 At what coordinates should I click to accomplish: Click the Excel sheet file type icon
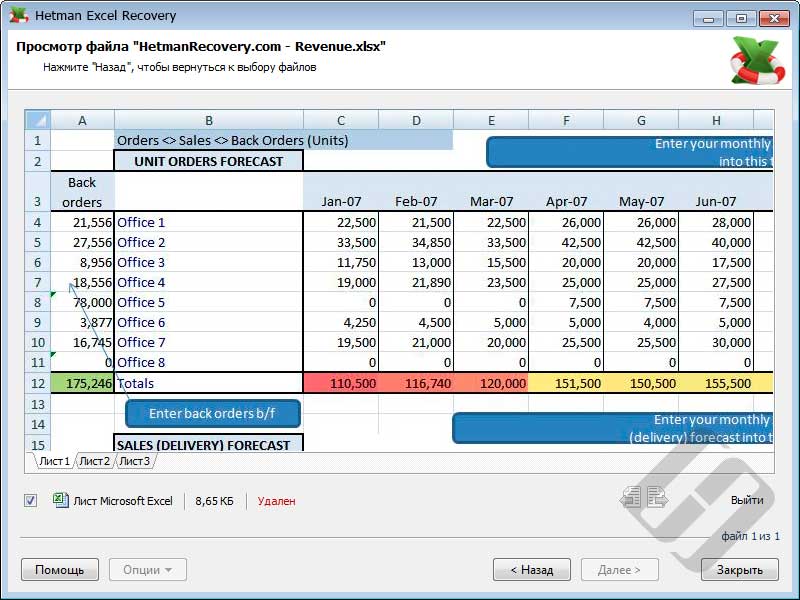point(61,500)
